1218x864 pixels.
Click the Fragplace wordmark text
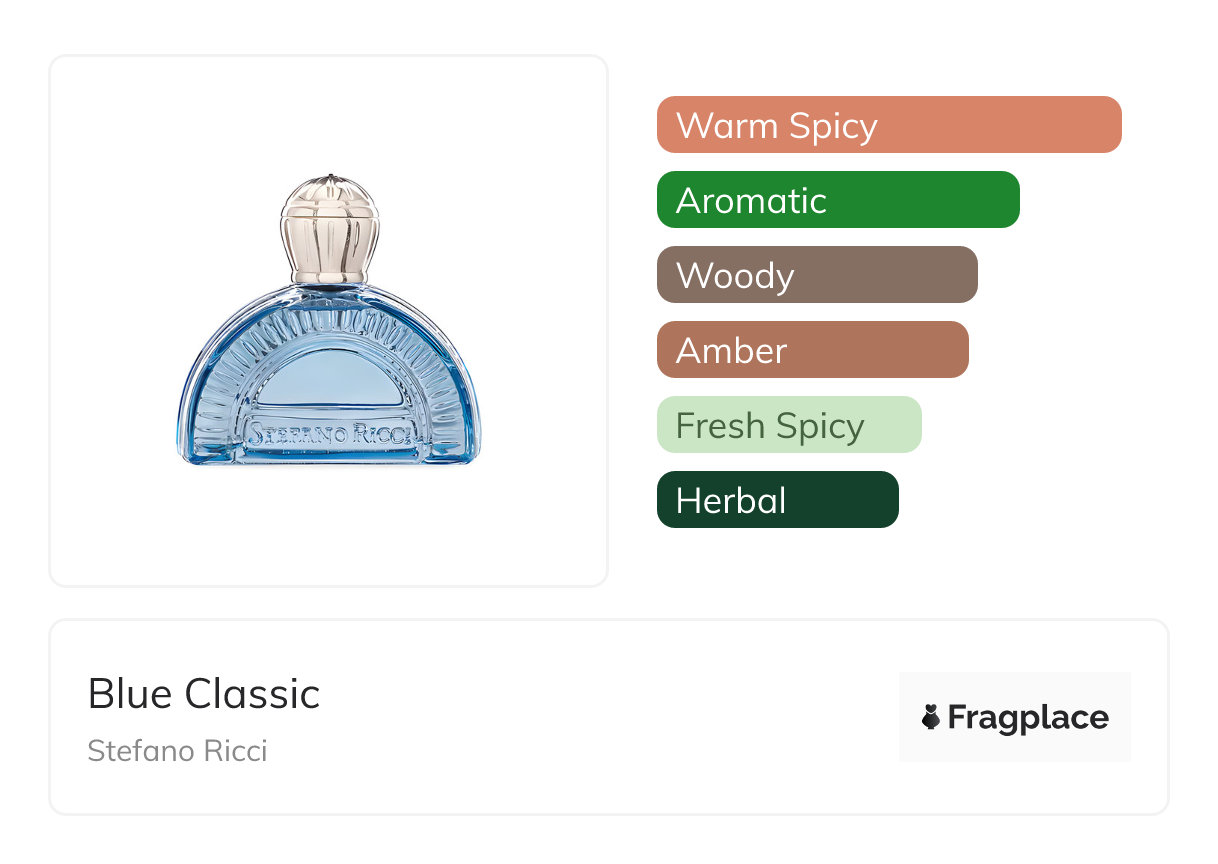click(1028, 718)
